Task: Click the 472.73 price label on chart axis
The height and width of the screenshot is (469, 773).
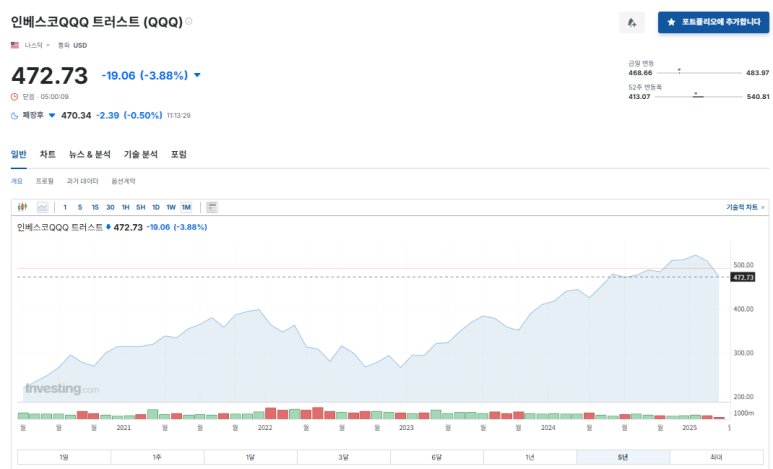Action: (x=743, y=277)
